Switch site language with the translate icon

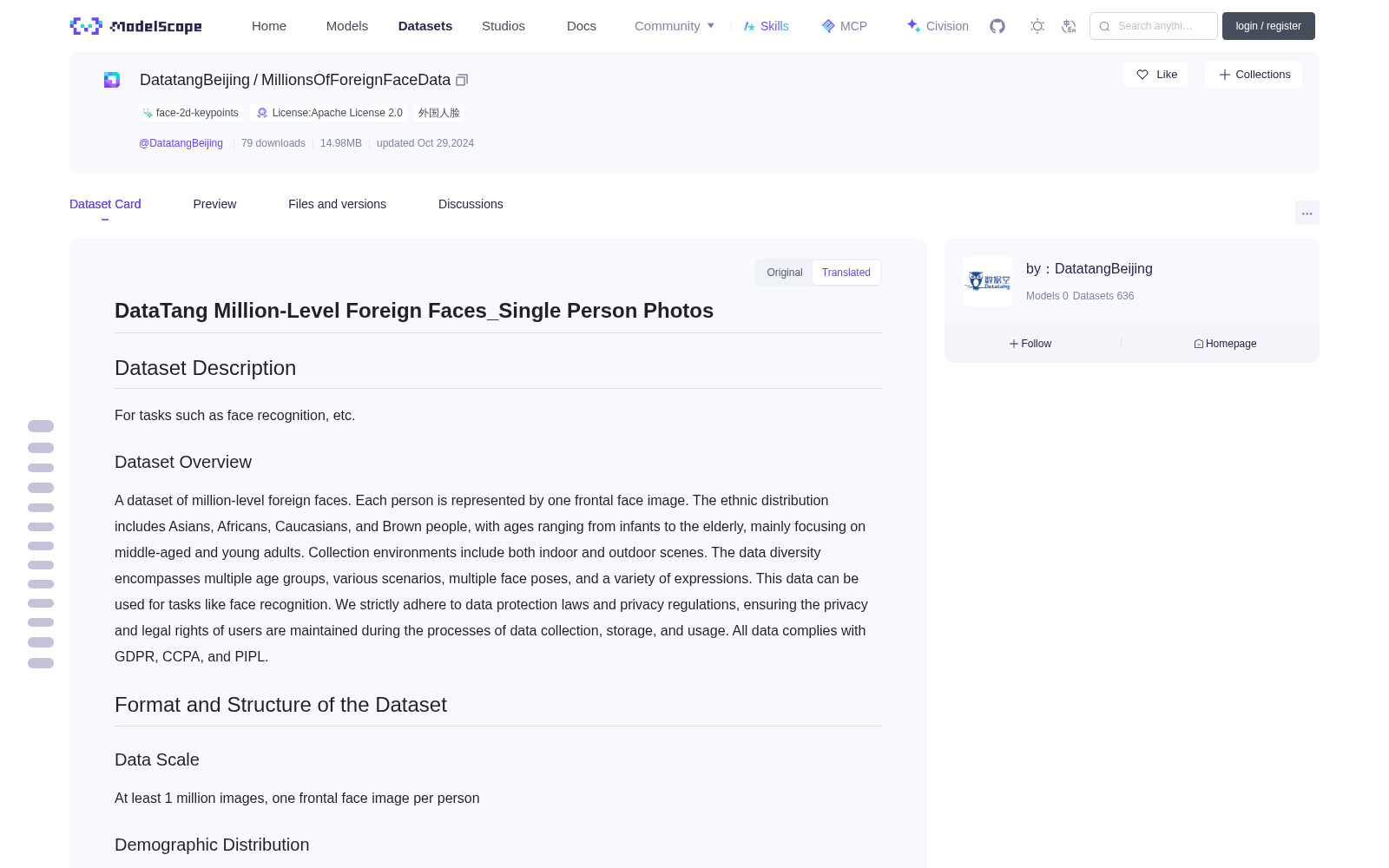tap(1069, 26)
